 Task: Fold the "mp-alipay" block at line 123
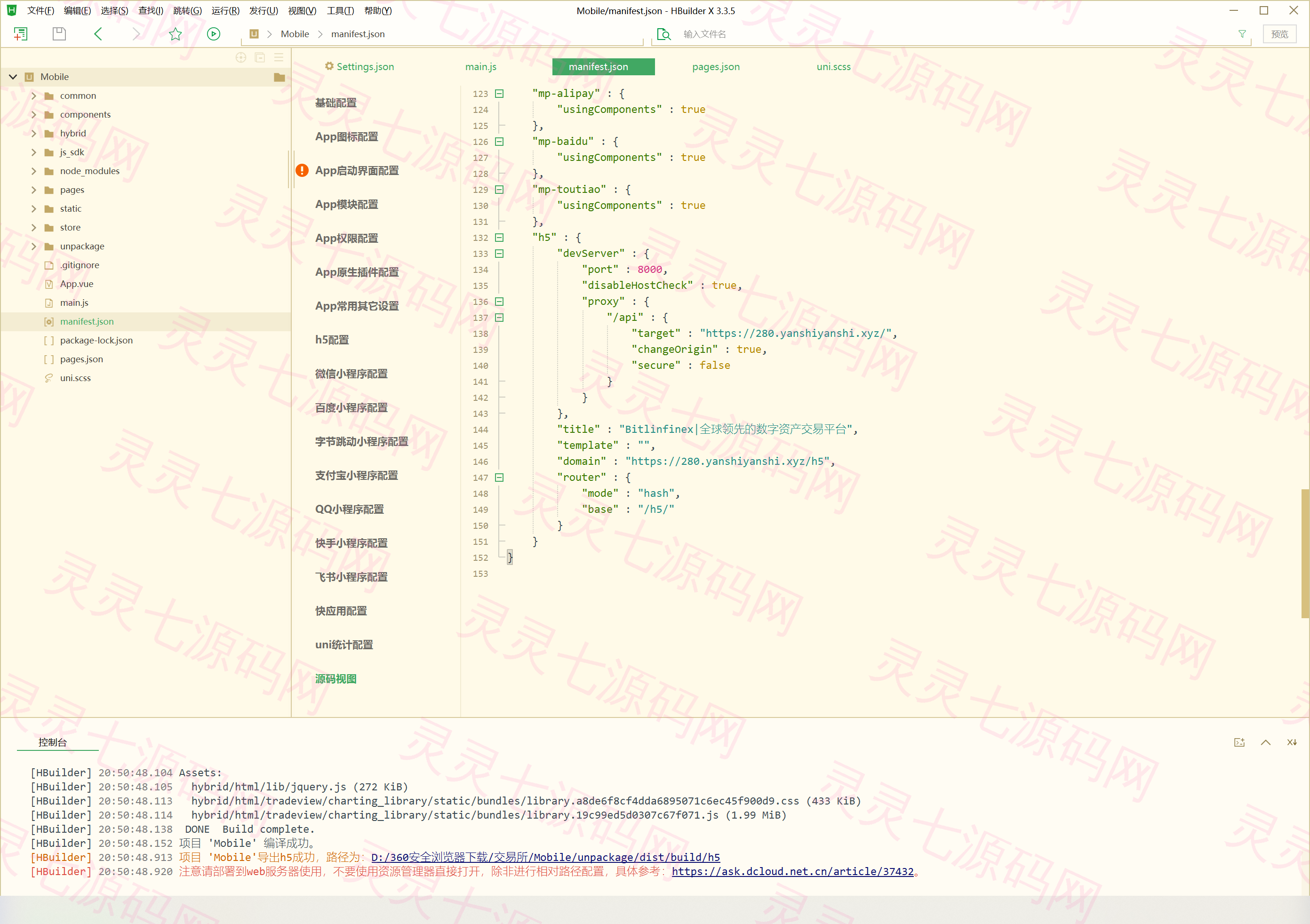point(499,94)
